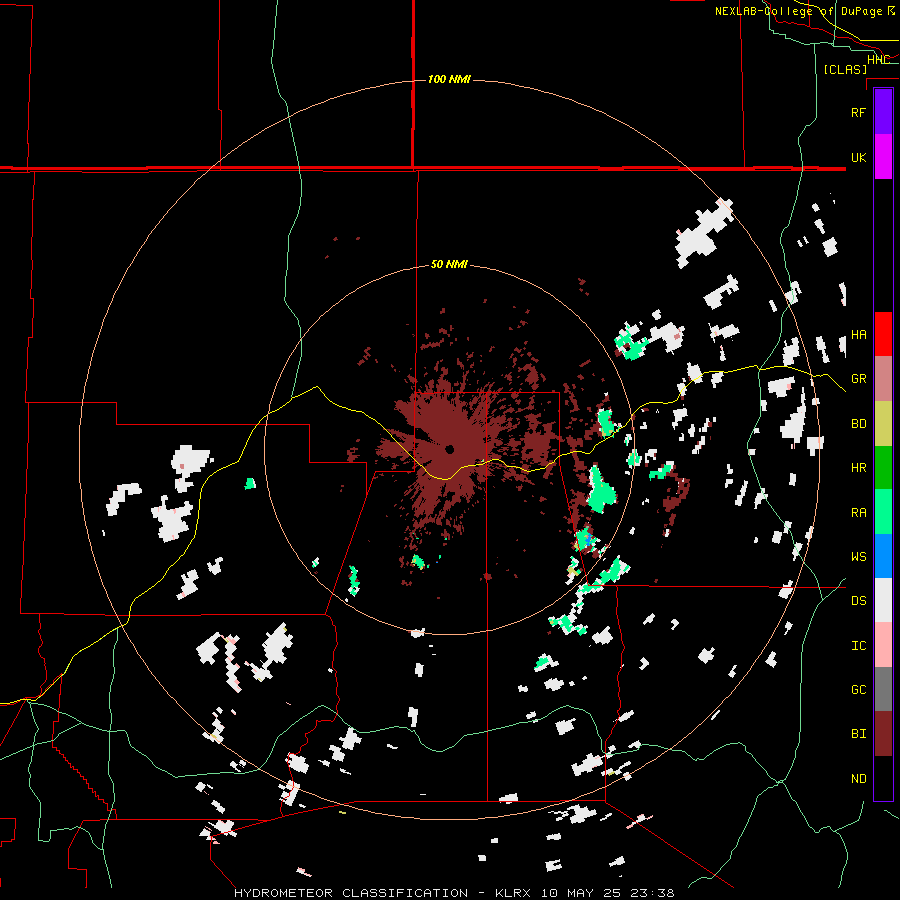The height and width of the screenshot is (900, 900).
Task: Click the BI brown legend swatch
Action: pyautogui.click(x=883, y=734)
